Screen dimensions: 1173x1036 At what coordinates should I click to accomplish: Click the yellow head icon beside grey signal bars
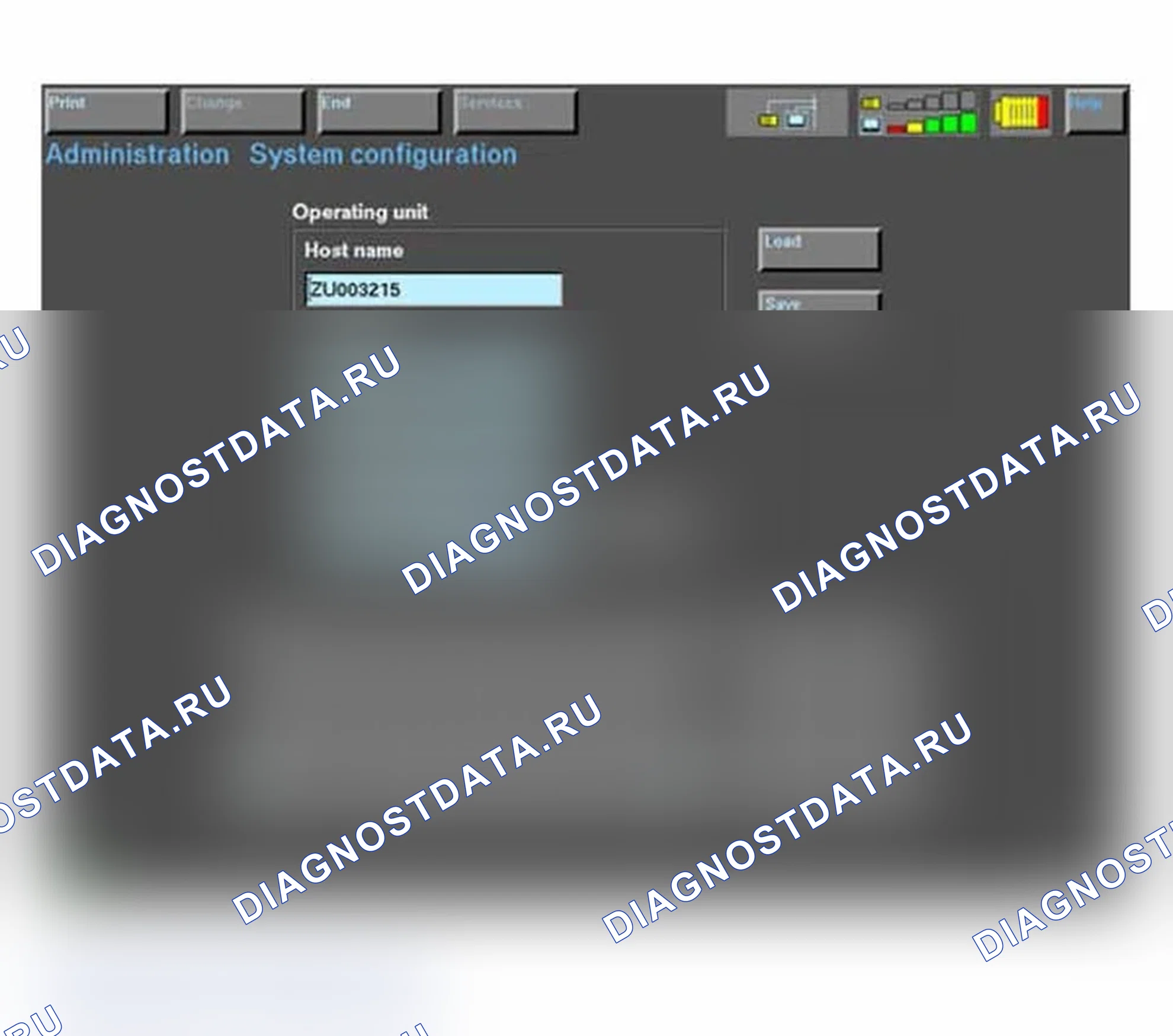click(870, 104)
